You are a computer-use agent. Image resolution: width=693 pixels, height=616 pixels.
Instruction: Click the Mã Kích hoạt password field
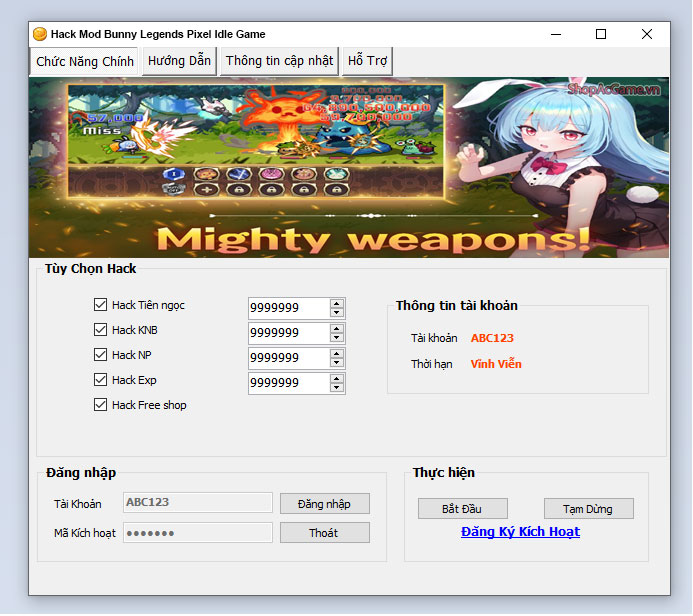(x=198, y=533)
